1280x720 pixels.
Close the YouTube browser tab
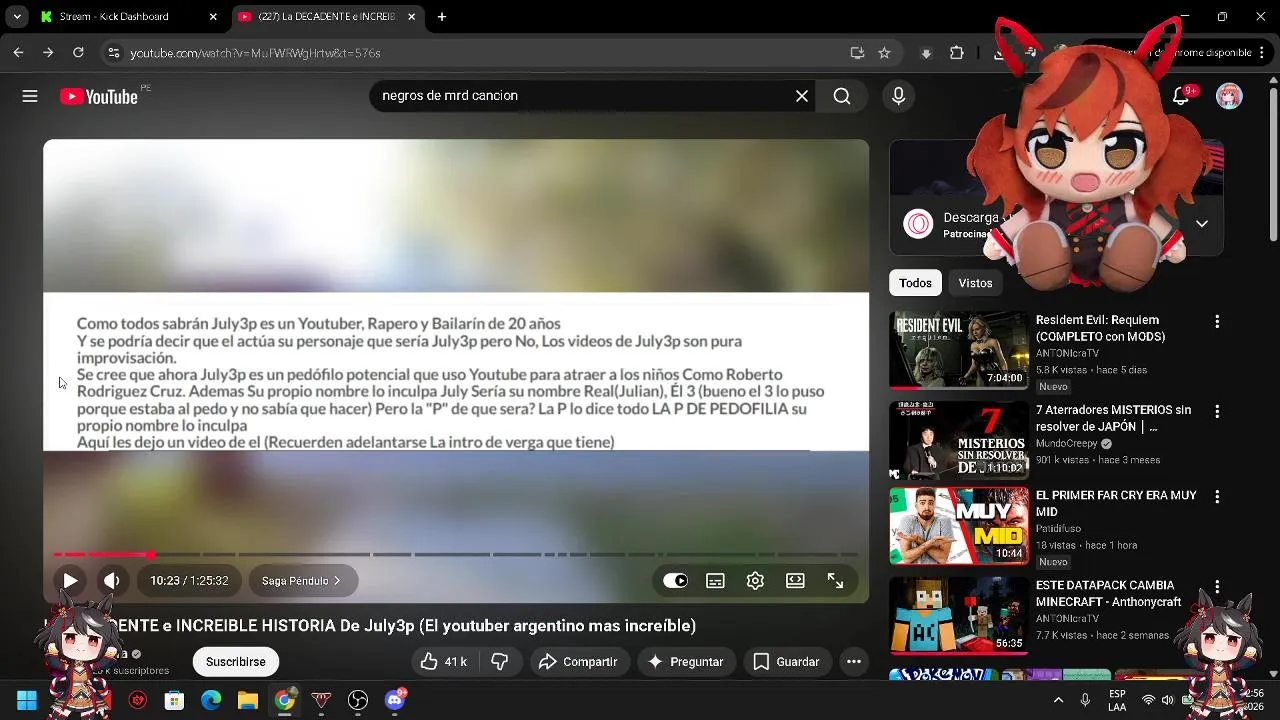point(411,17)
